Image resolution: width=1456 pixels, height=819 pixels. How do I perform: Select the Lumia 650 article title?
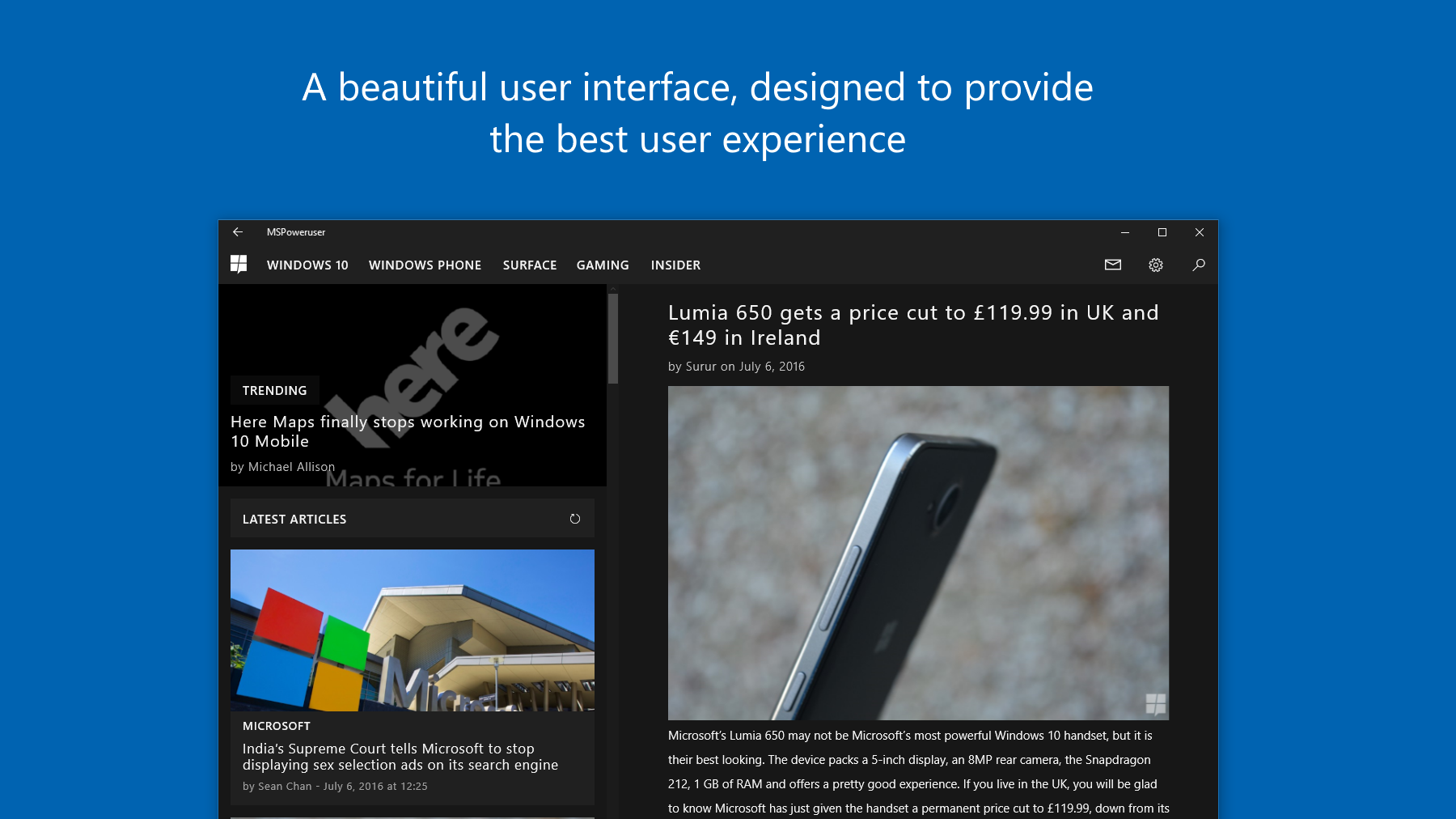tap(913, 325)
